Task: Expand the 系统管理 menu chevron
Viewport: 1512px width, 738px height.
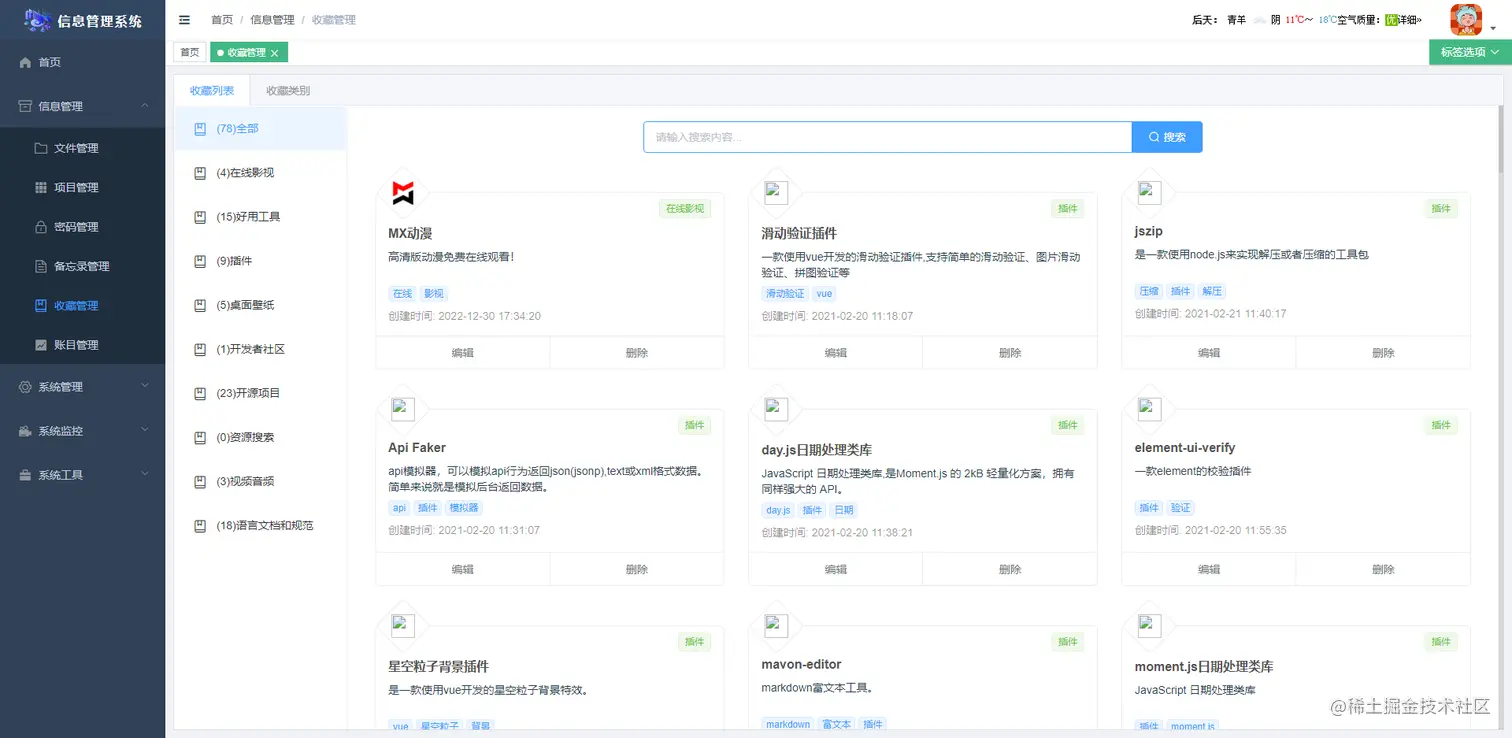Action: click(x=145, y=387)
